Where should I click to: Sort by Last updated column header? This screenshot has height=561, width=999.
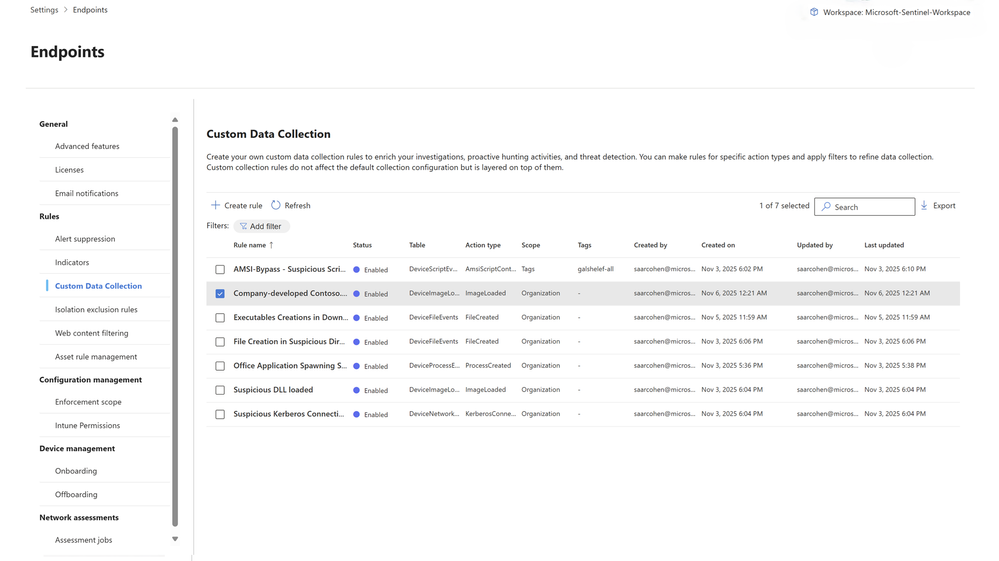(884, 245)
